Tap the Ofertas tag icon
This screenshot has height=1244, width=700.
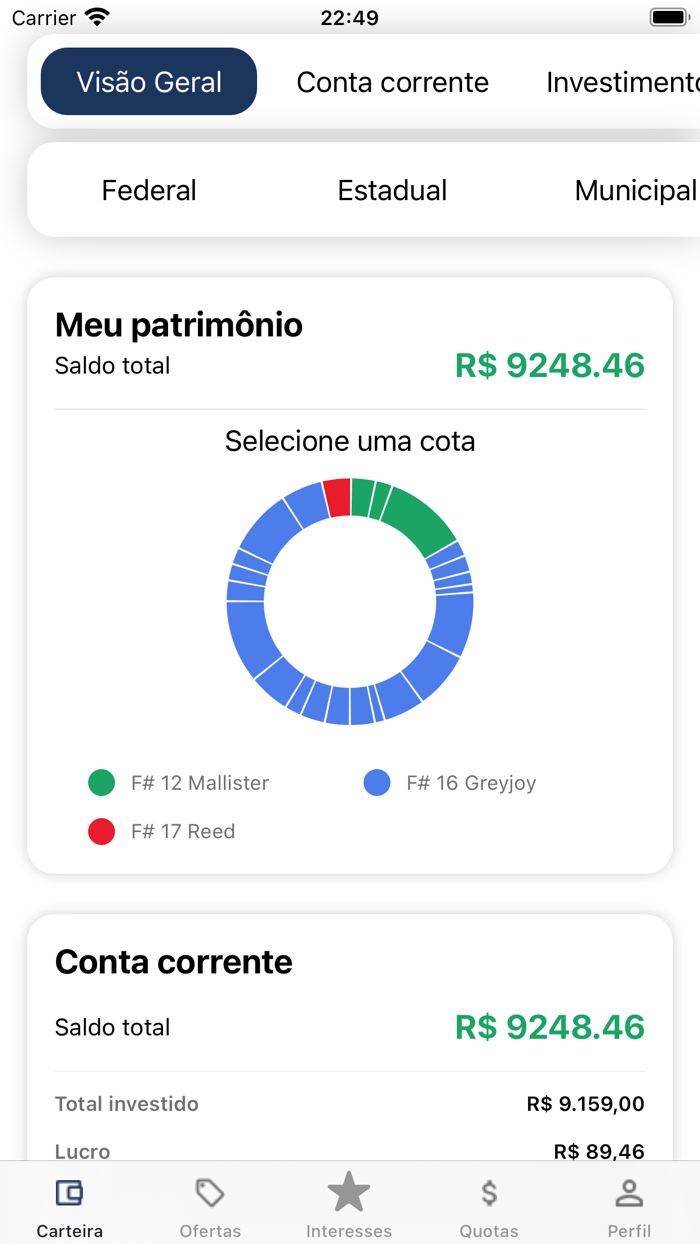(209, 1192)
